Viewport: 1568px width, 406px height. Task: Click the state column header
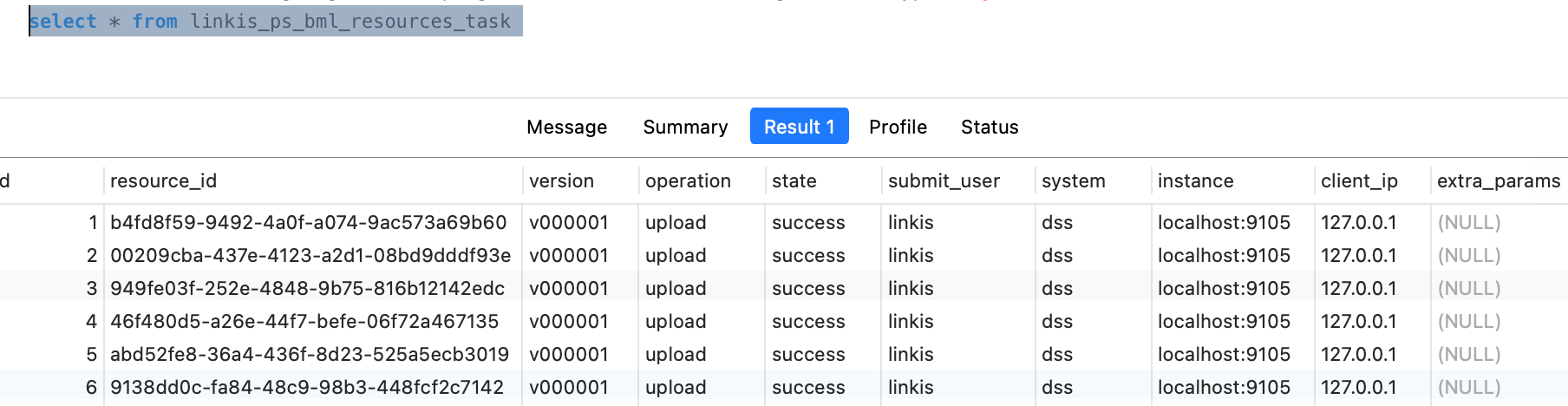[794, 180]
